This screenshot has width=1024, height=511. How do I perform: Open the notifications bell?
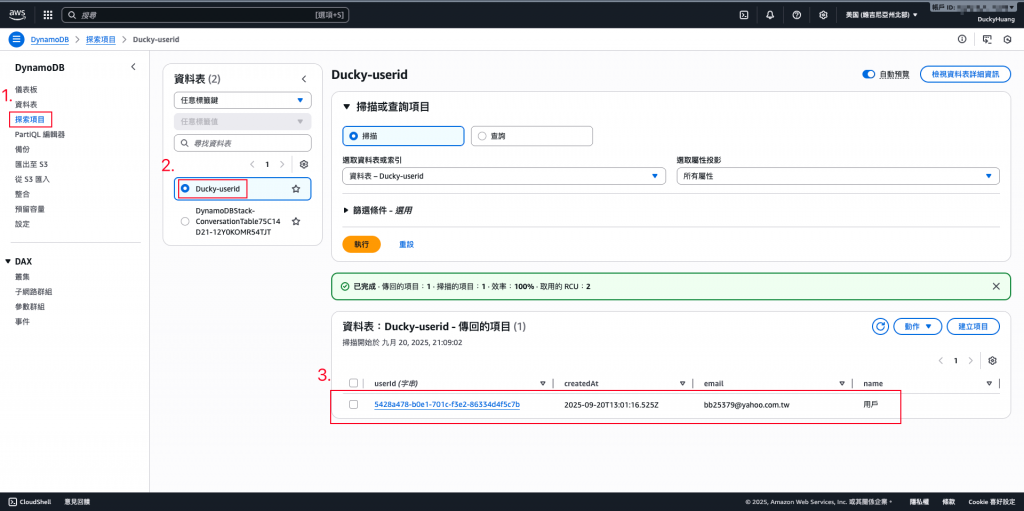(x=770, y=14)
